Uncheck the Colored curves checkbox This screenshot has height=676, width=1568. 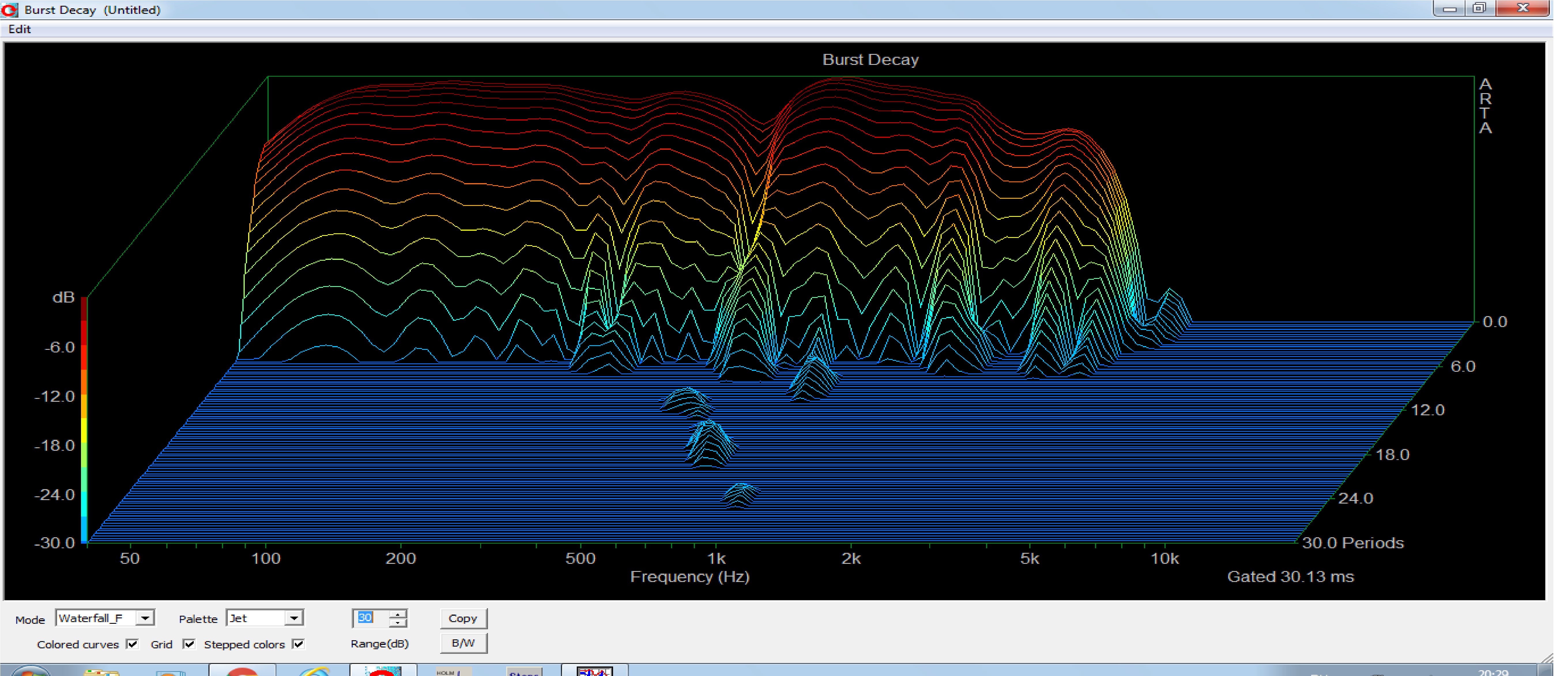(133, 644)
